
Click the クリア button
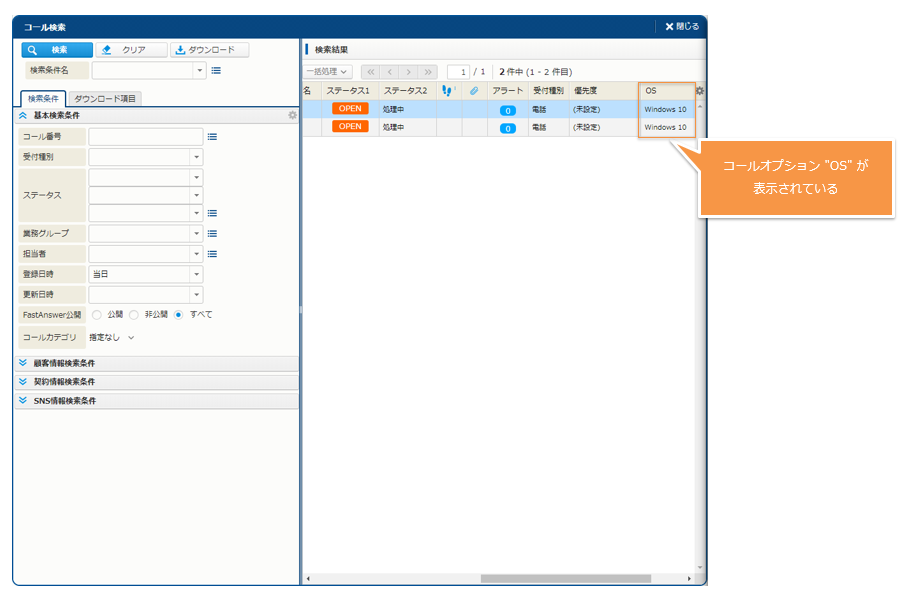click(132, 50)
